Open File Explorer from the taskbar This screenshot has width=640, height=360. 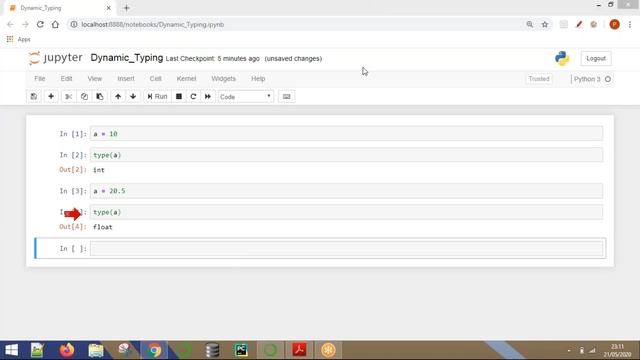pyautogui.click(x=96, y=350)
